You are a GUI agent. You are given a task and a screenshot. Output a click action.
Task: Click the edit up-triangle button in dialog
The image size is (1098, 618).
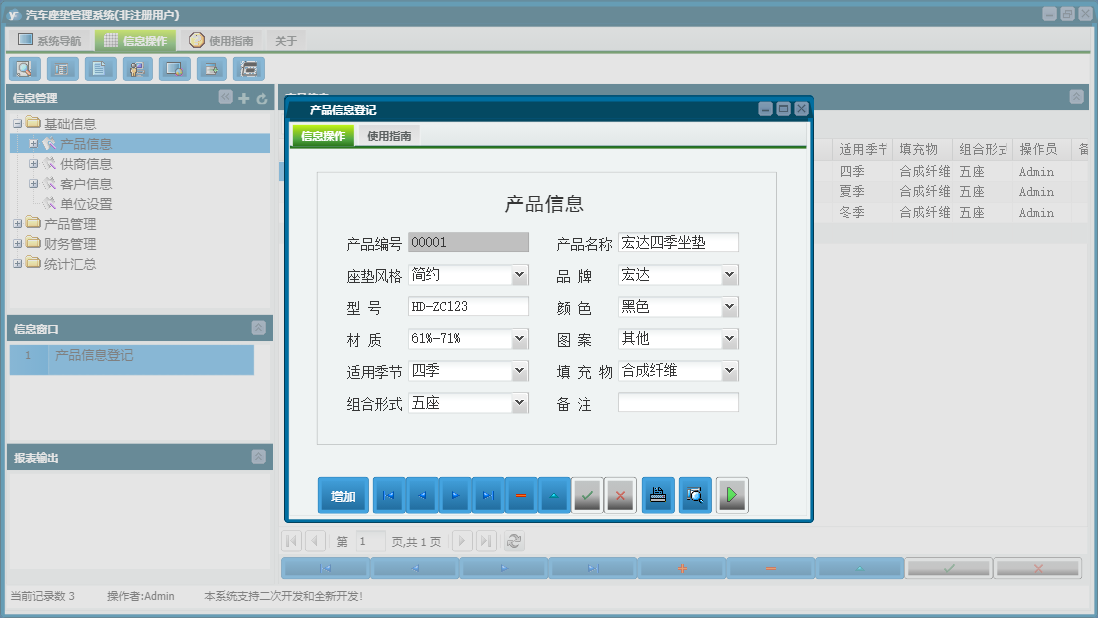554,496
